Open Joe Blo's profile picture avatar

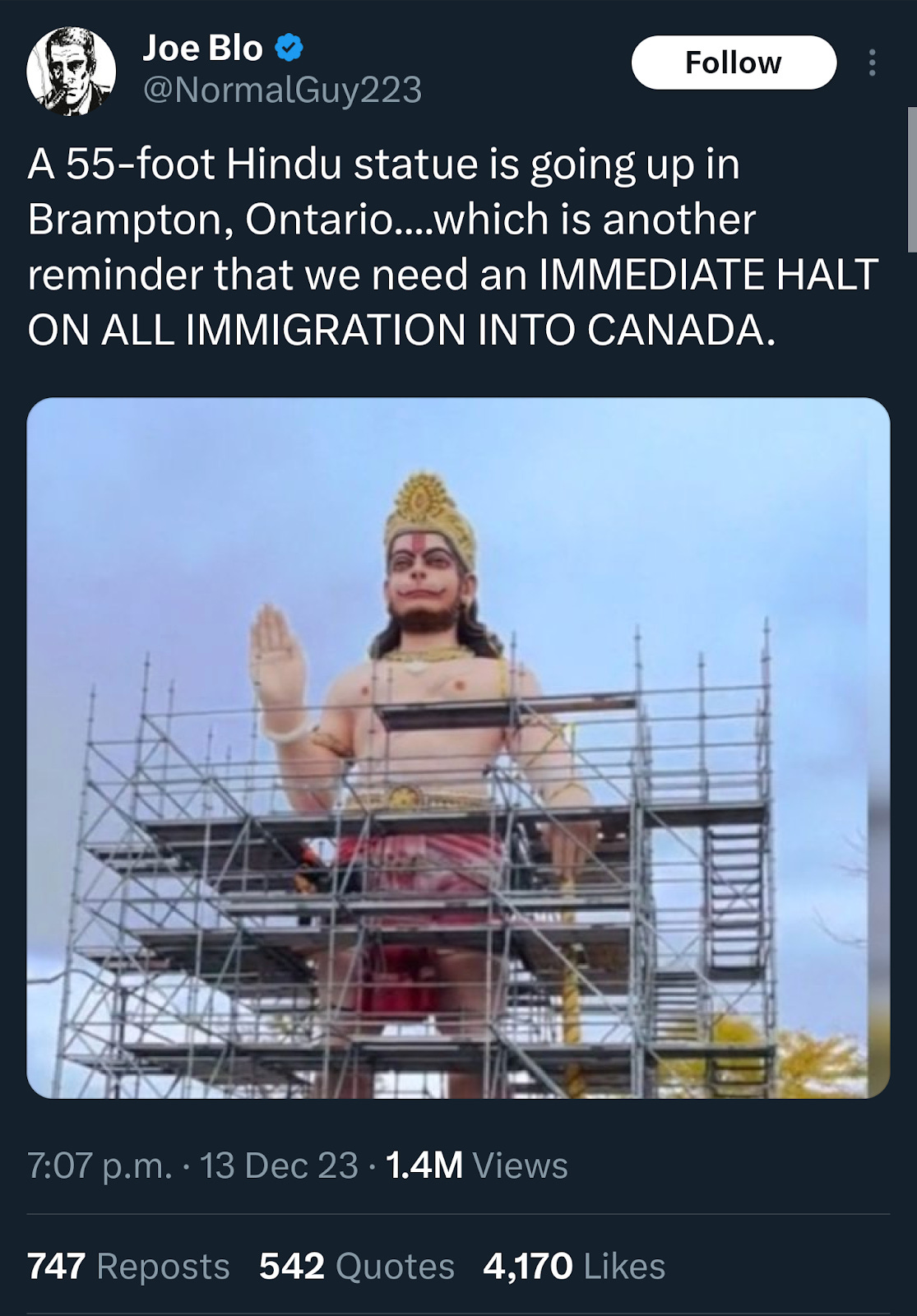pyautogui.click(x=71, y=71)
